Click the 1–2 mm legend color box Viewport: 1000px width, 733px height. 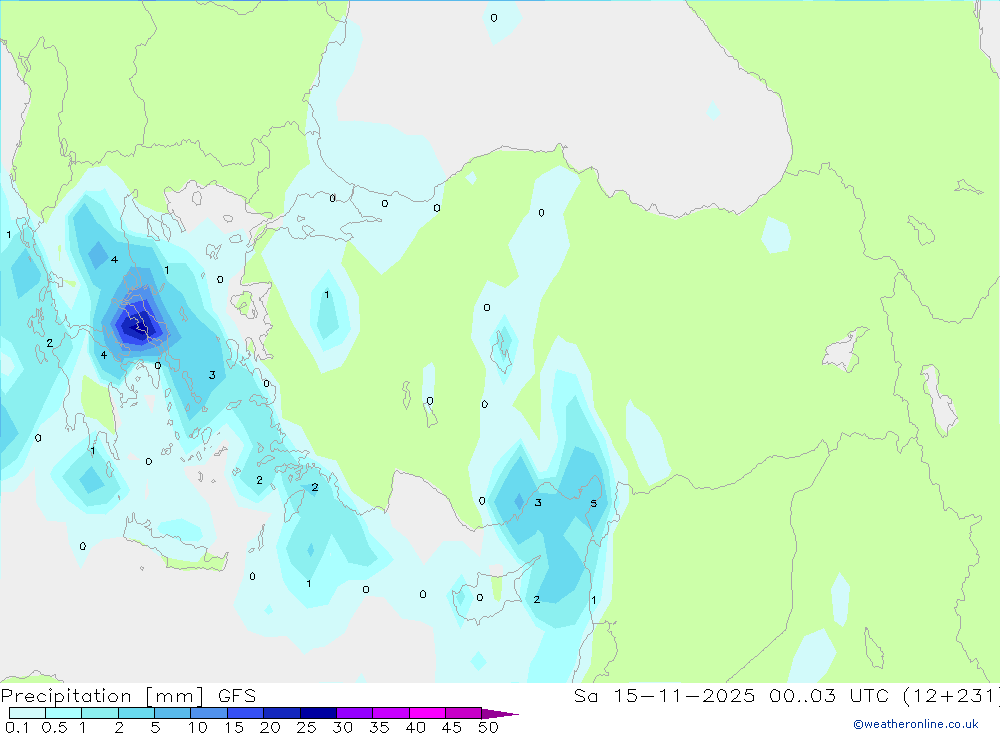coord(100,713)
